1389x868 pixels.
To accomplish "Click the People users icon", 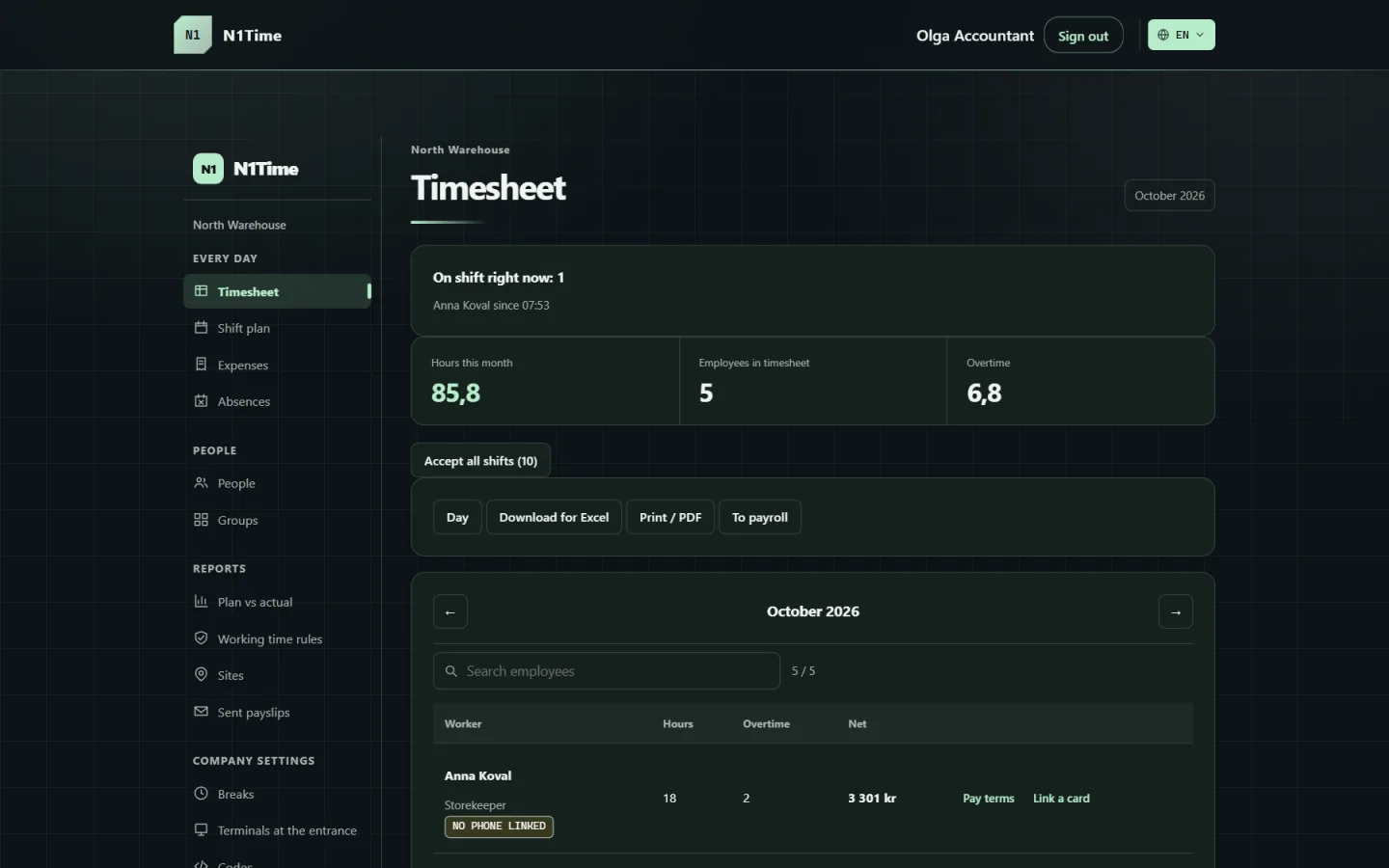I will [x=201, y=483].
